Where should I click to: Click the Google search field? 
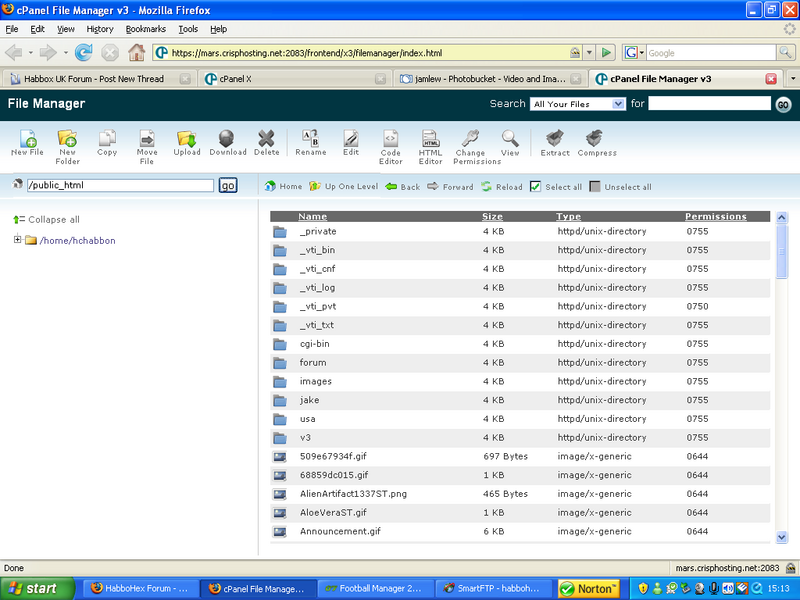[711, 53]
